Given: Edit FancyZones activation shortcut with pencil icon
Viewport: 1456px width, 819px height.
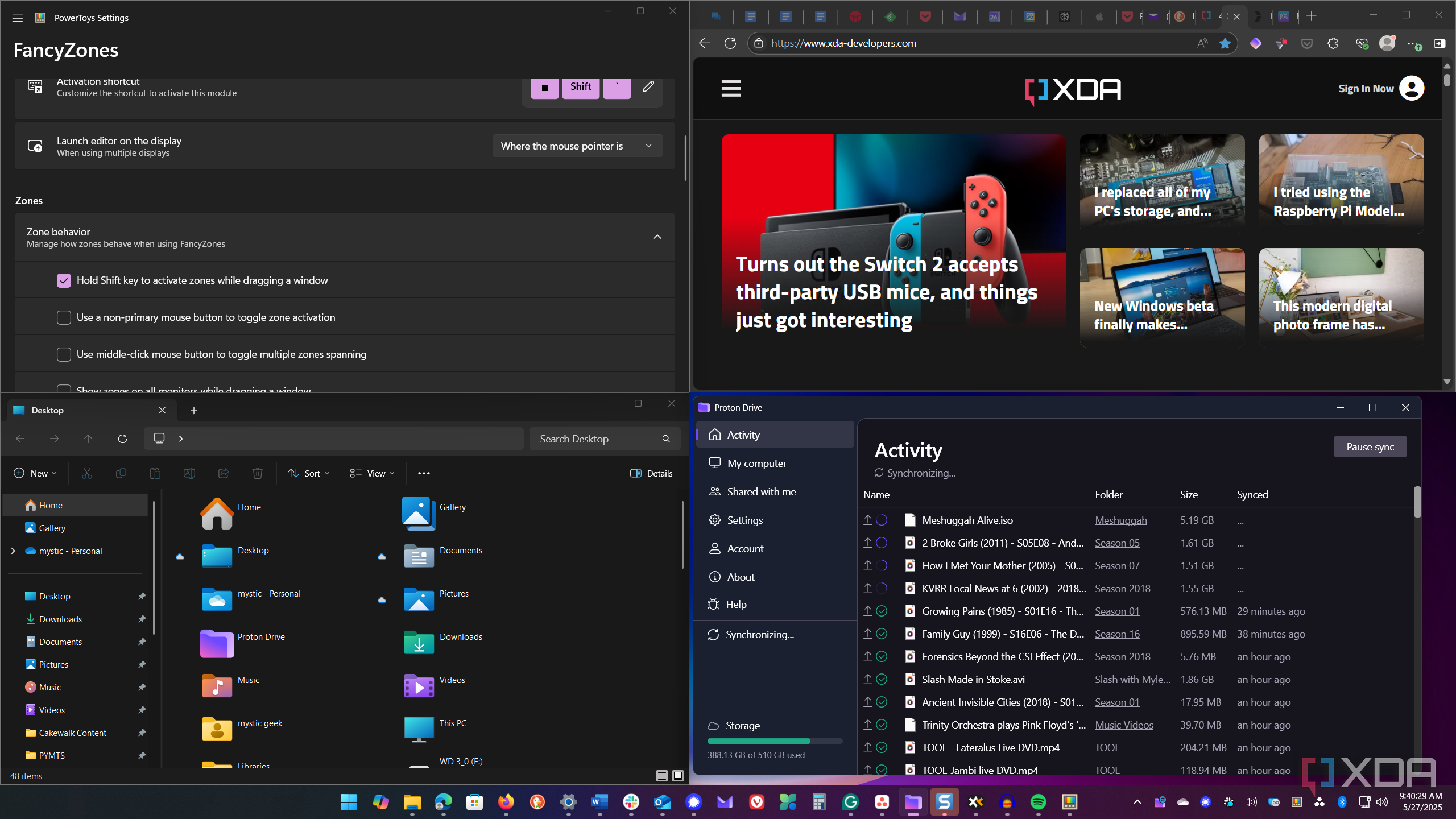Looking at the screenshot, I should click(648, 87).
